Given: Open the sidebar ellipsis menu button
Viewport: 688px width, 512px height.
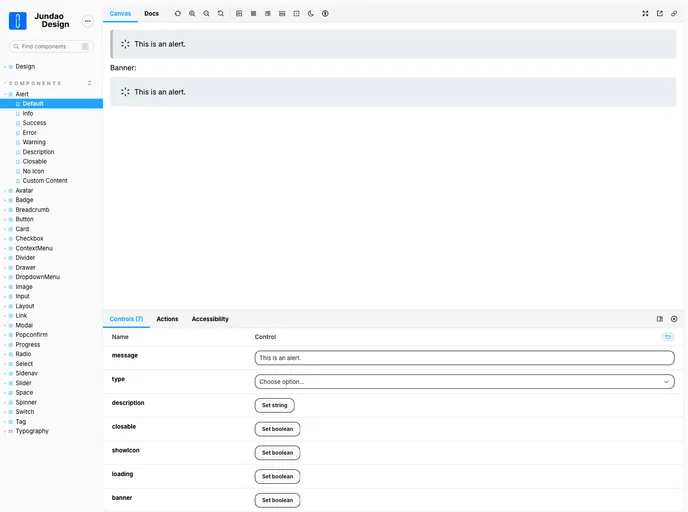Looking at the screenshot, I should point(88,21).
